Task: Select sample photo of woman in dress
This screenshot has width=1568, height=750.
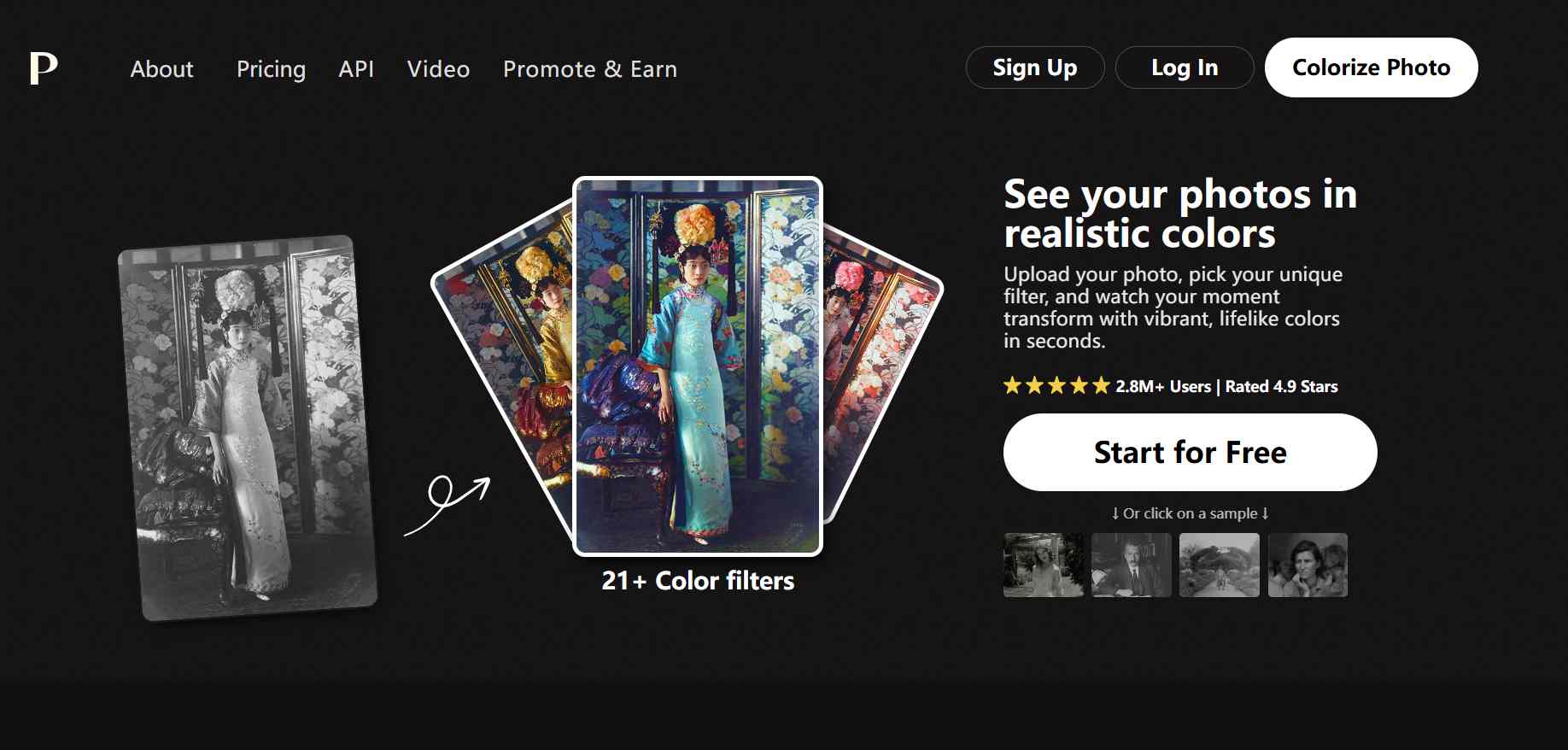Action: click(1044, 565)
